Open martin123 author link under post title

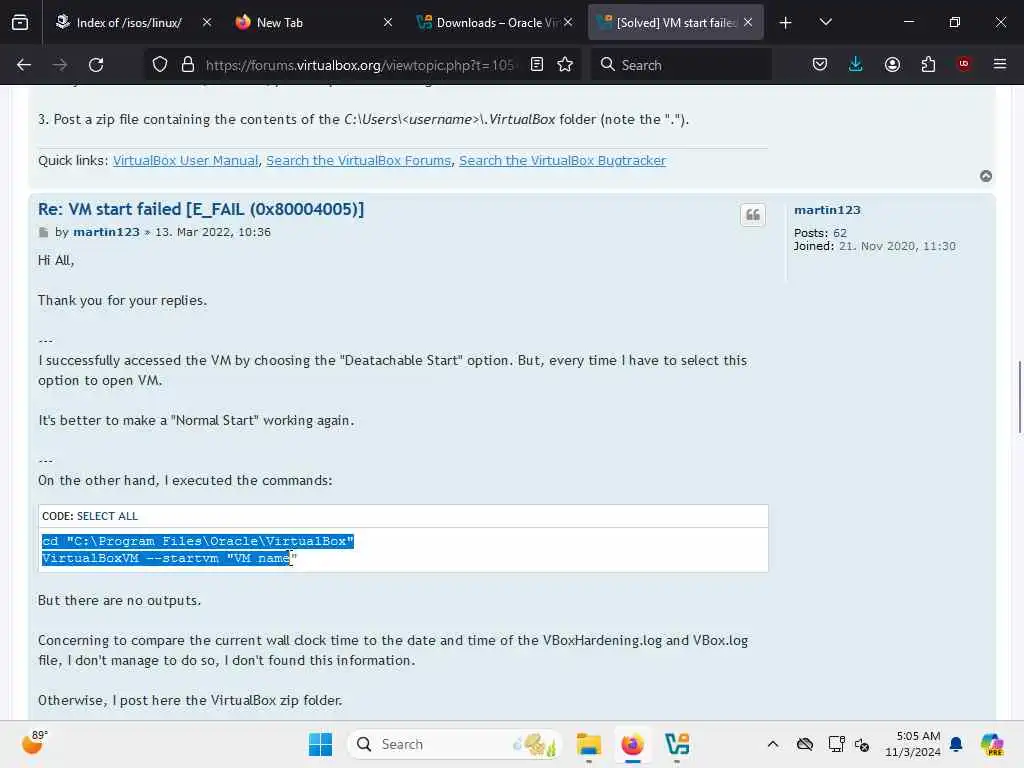tap(106, 232)
